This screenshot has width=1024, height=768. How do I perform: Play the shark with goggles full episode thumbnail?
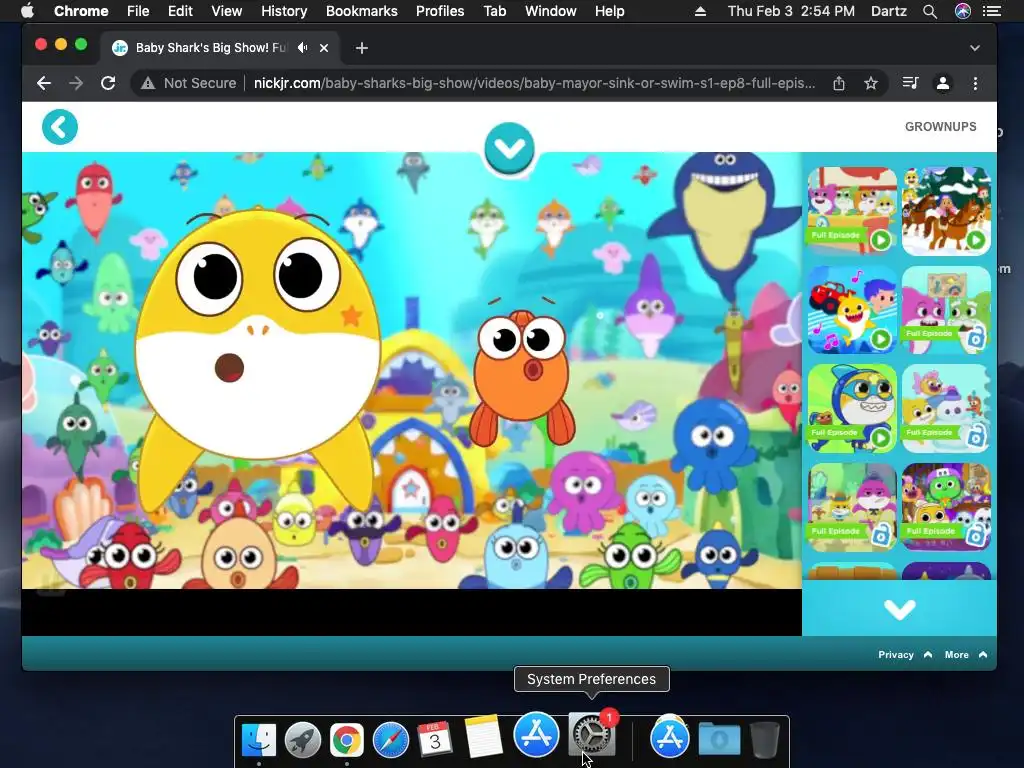(x=852, y=408)
